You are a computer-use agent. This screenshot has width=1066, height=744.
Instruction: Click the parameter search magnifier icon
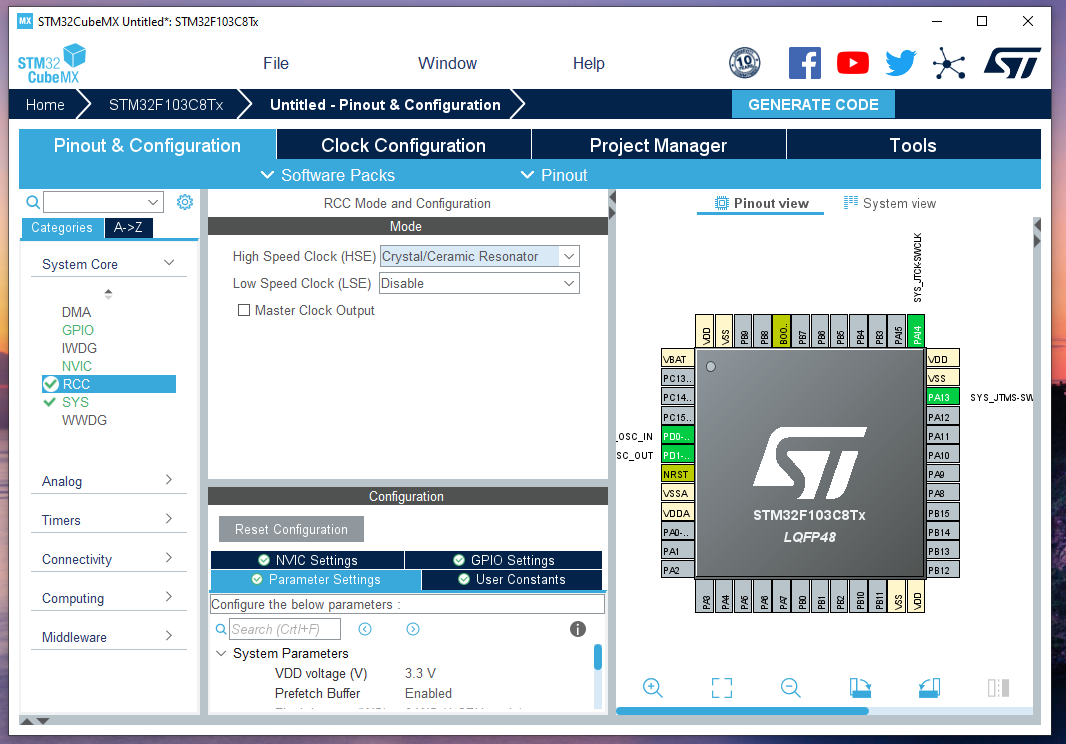(x=221, y=629)
